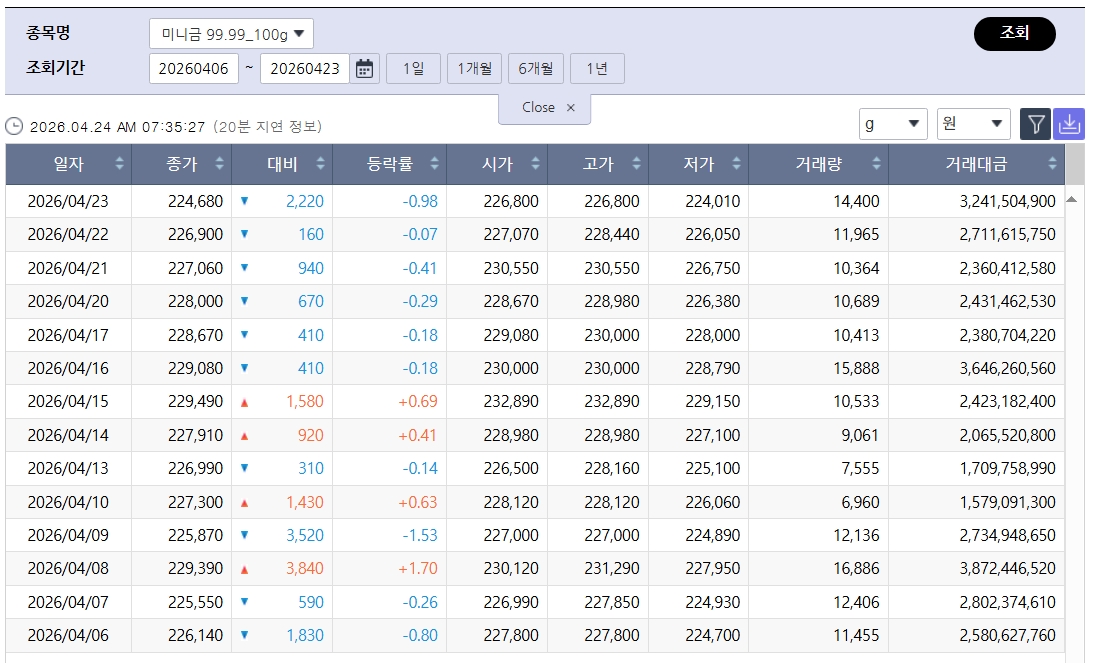1093x663 pixels.
Task: Click the 등락률 column header
Action: (390, 164)
